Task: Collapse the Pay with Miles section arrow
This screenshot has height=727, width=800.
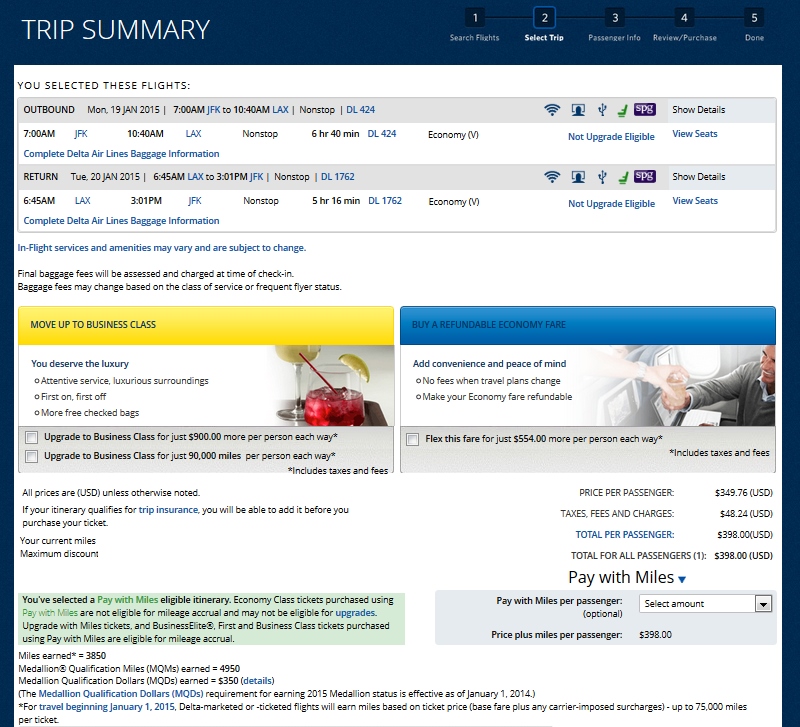Action: (682, 579)
